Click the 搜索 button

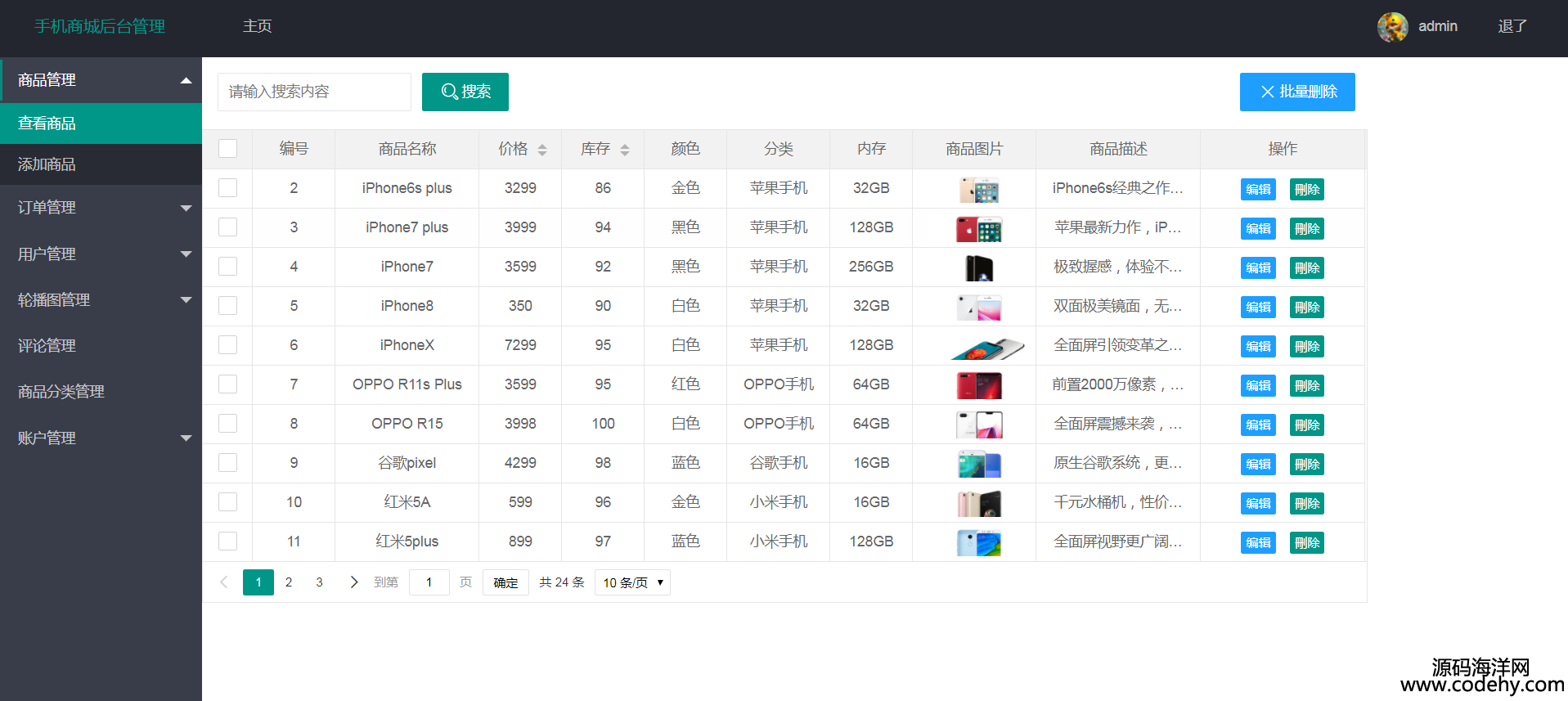[465, 92]
